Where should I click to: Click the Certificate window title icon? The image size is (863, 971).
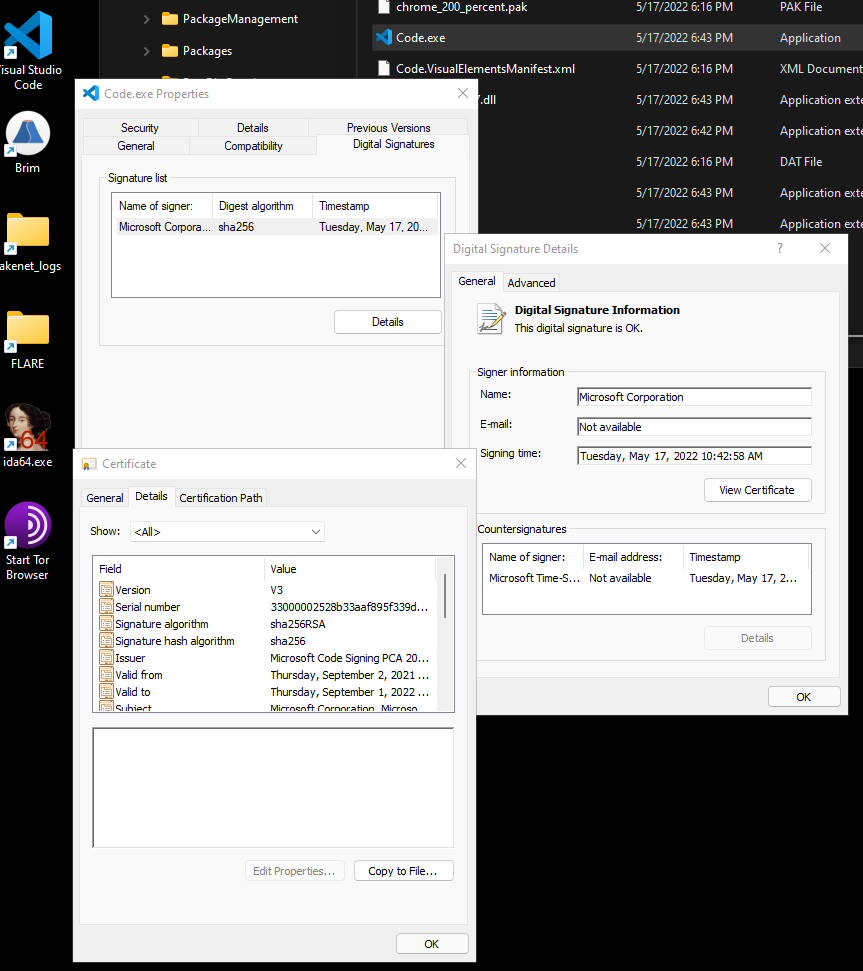coord(89,464)
